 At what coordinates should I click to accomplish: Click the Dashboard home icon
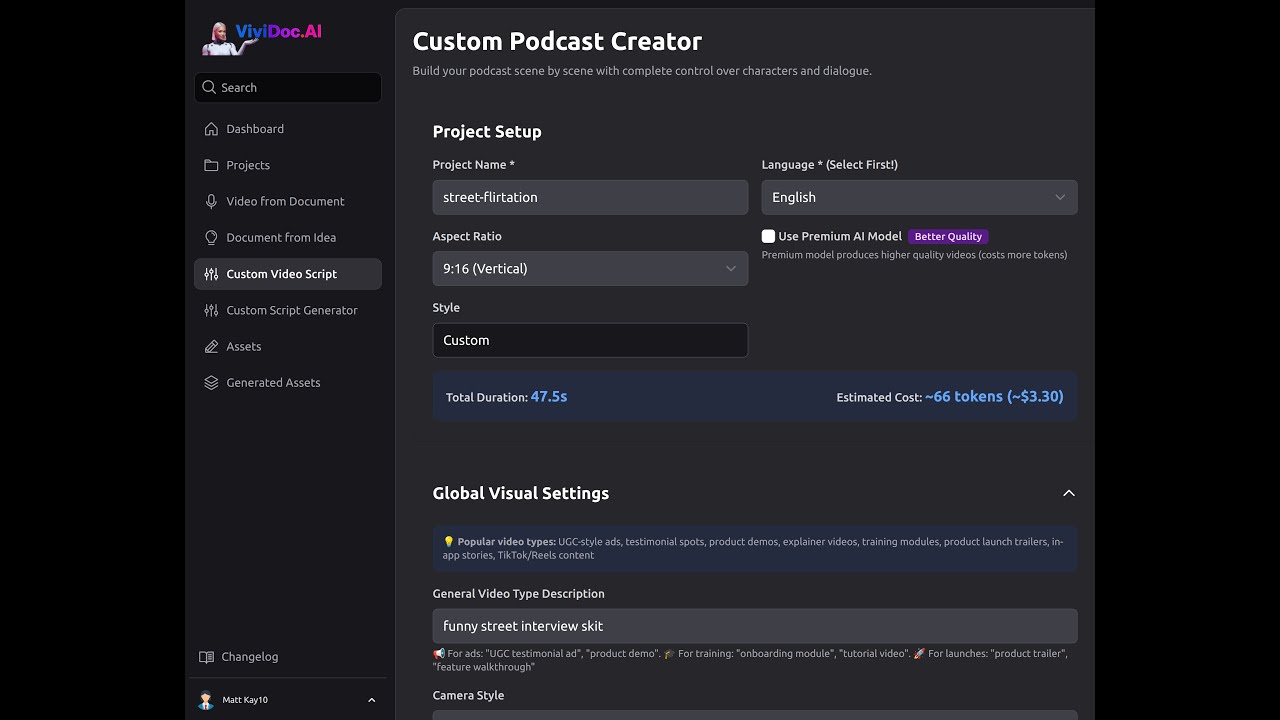[211, 129]
